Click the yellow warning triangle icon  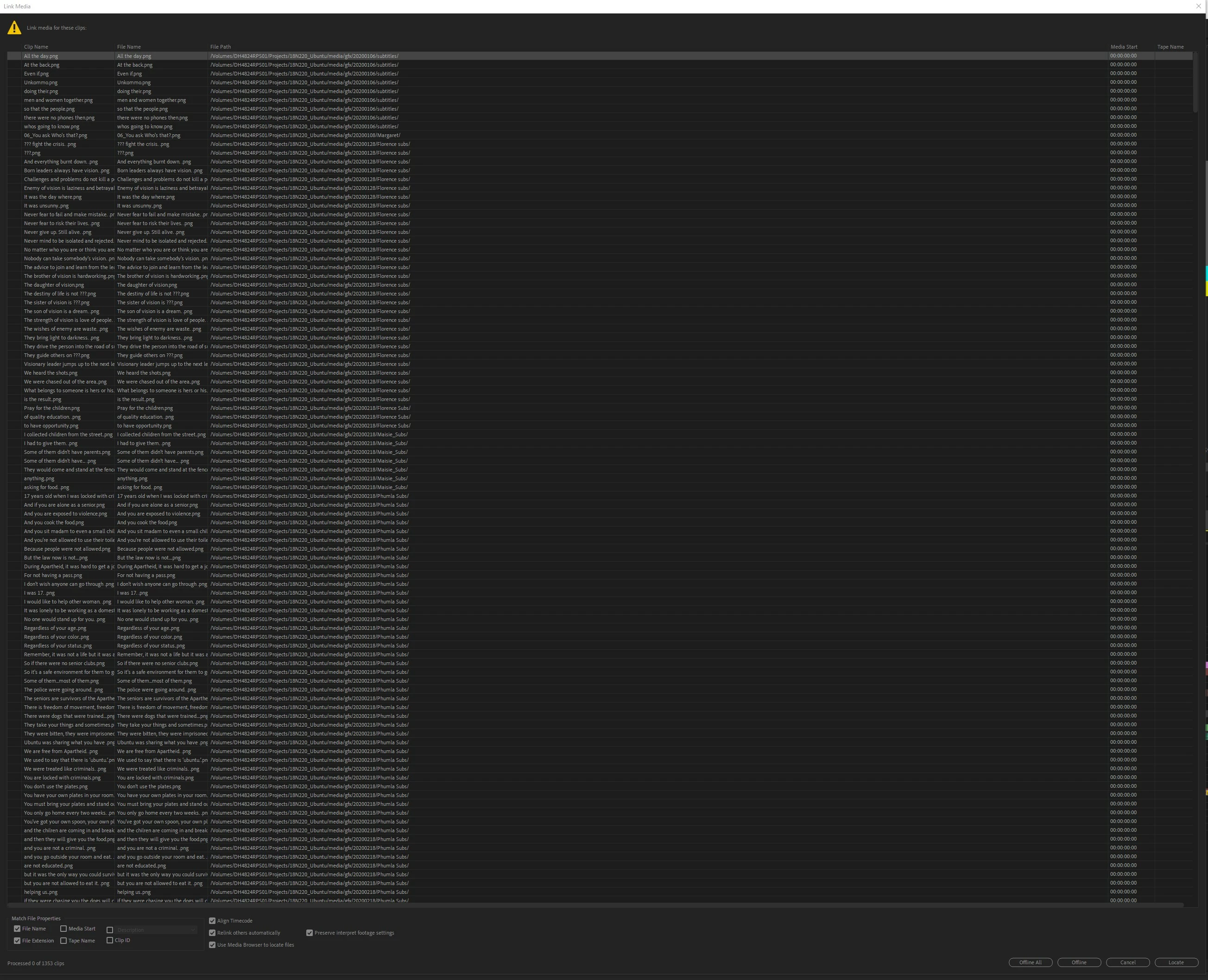14,28
